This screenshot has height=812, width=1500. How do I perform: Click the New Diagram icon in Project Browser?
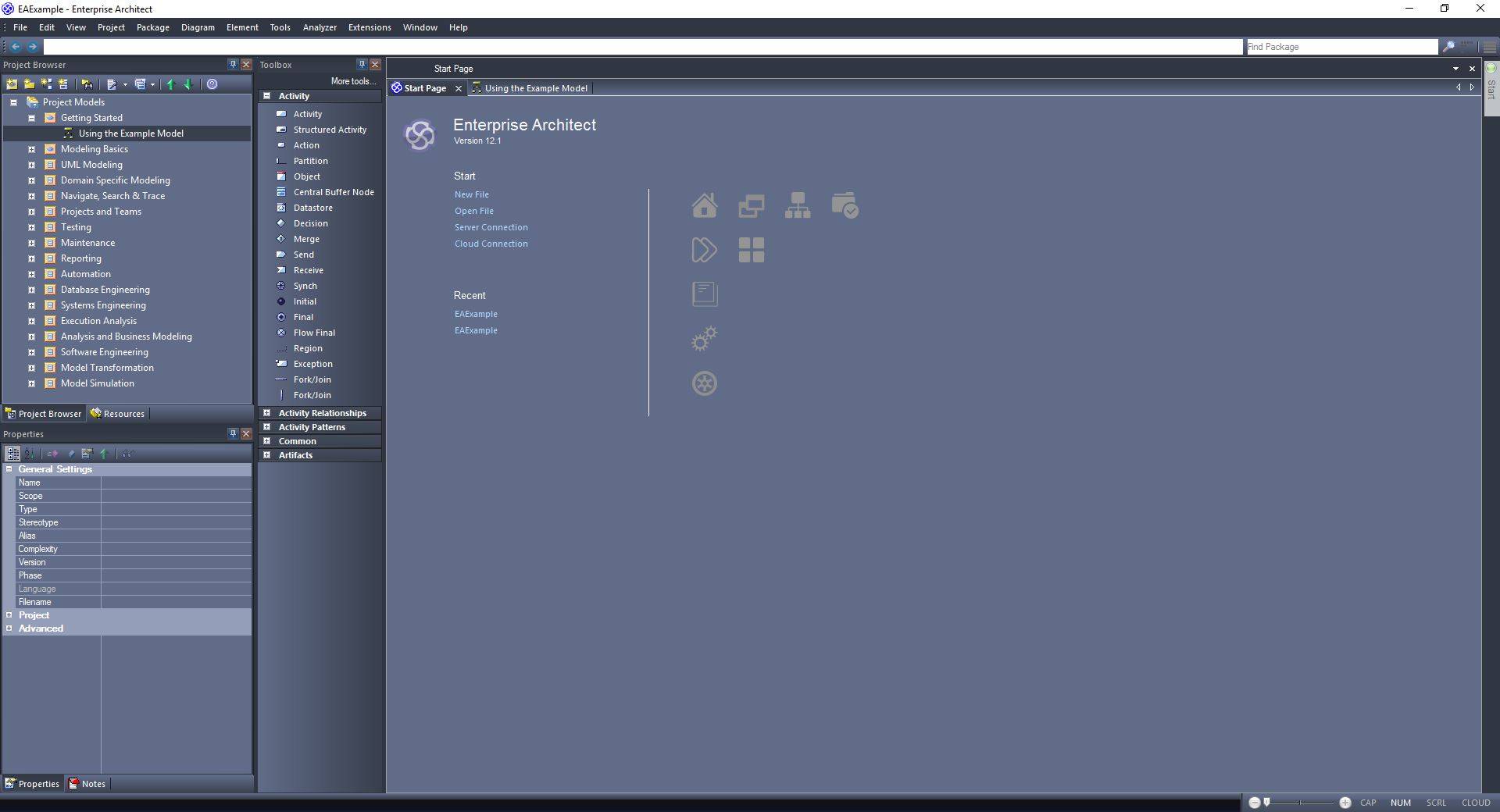(47, 84)
